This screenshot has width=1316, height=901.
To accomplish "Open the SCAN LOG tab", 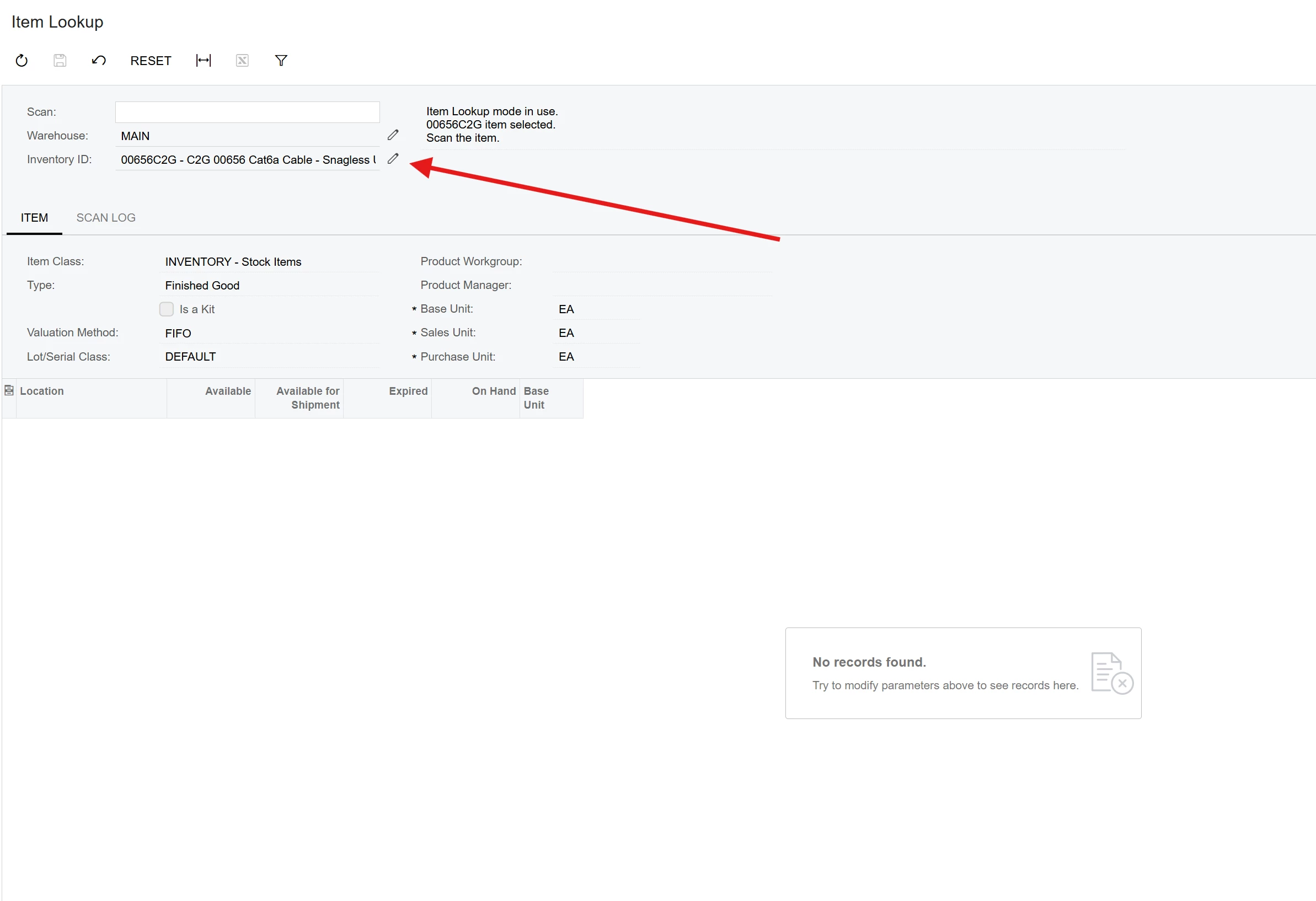I will click(x=106, y=218).
